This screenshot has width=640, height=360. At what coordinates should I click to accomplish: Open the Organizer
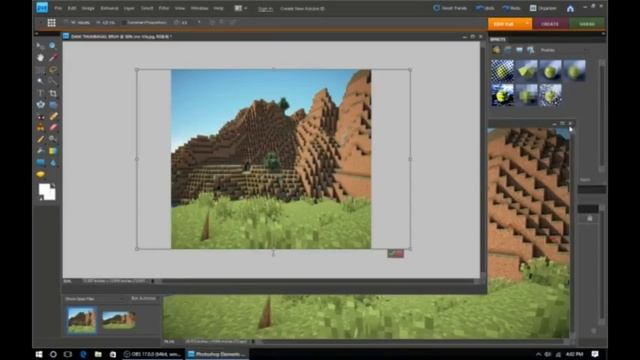[x=543, y=8]
